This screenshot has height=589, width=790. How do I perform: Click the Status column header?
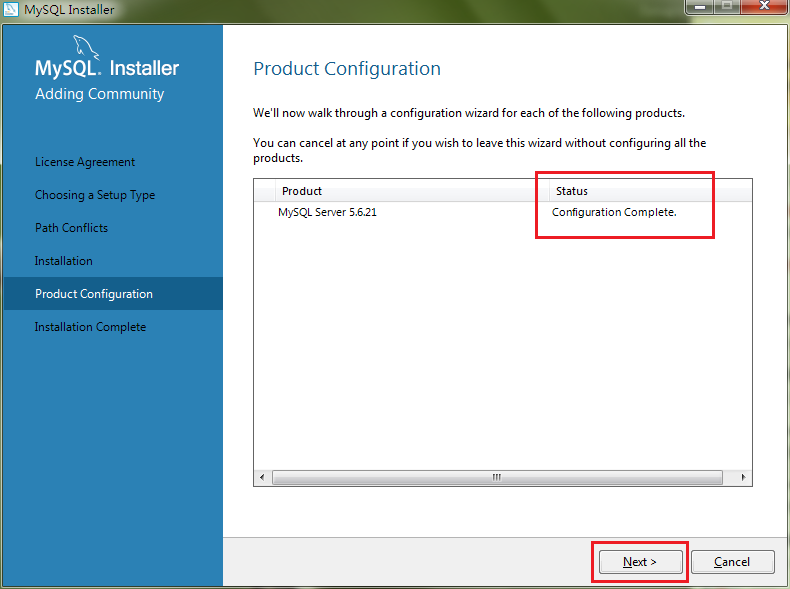(572, 191)
